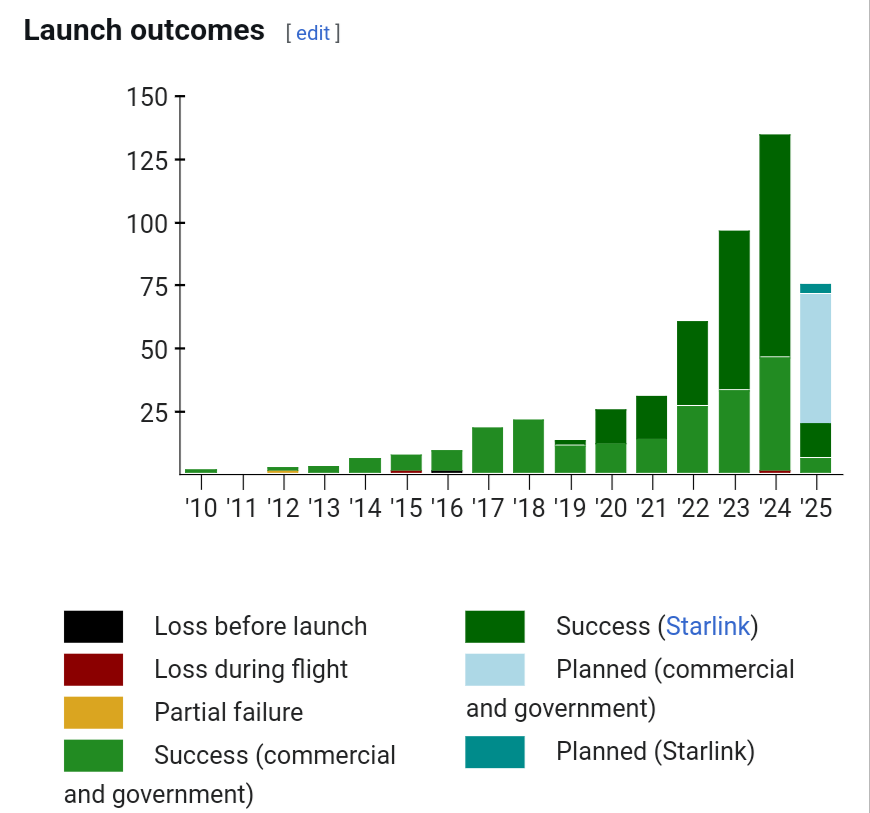Screen dimensions: 870x813
Task: Click the '22 bar's lighter green commercial segment
Action: click(692, 440)
